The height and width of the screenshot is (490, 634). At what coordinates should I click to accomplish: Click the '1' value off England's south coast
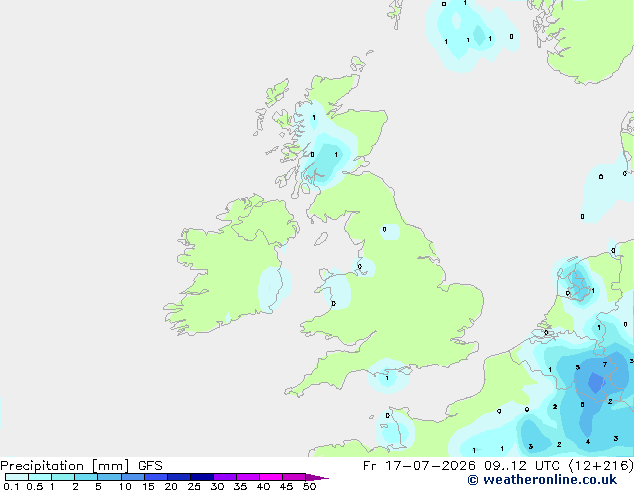387,378
